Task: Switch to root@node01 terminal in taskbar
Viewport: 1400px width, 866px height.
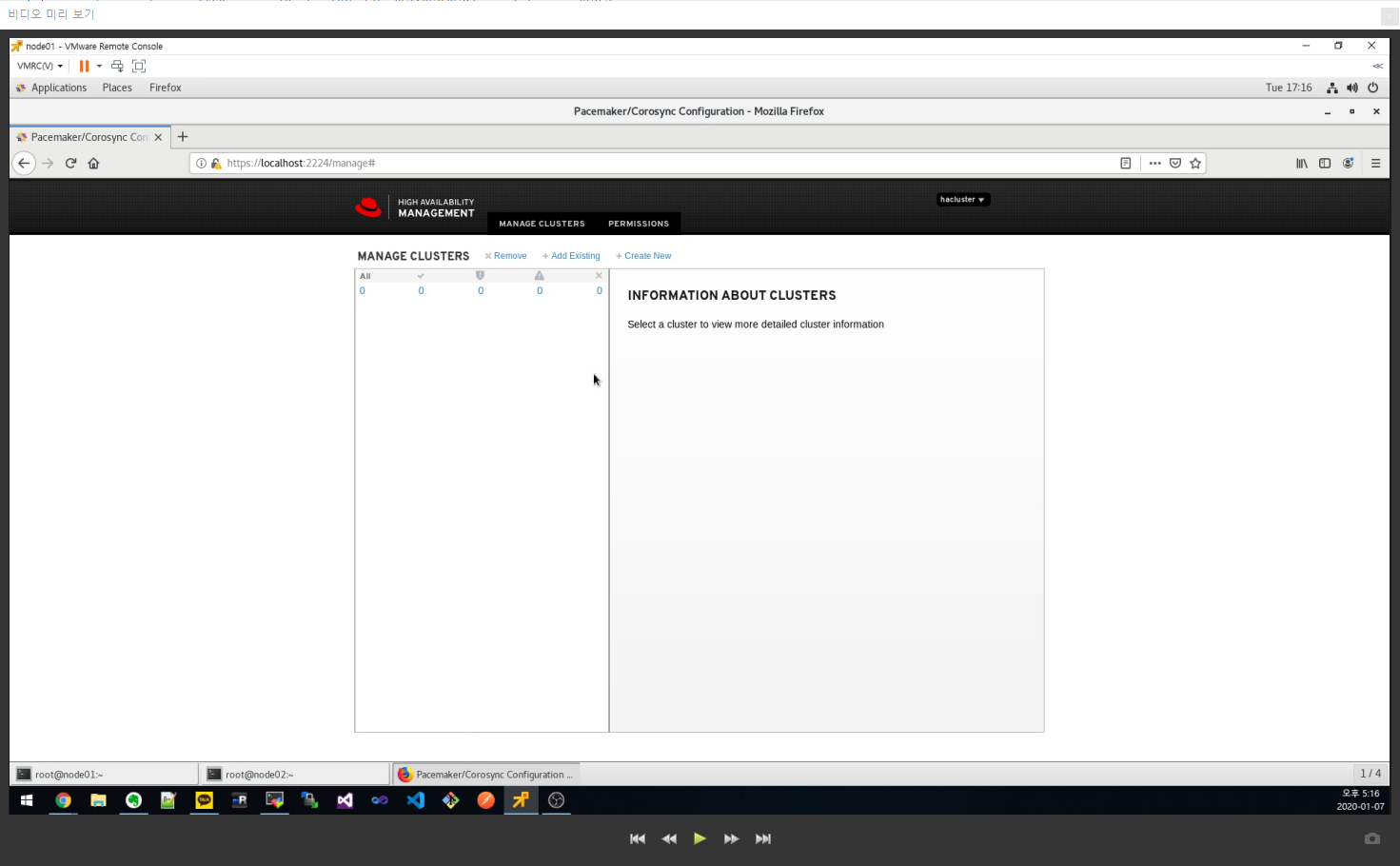Action: click(x=105, y=775)
